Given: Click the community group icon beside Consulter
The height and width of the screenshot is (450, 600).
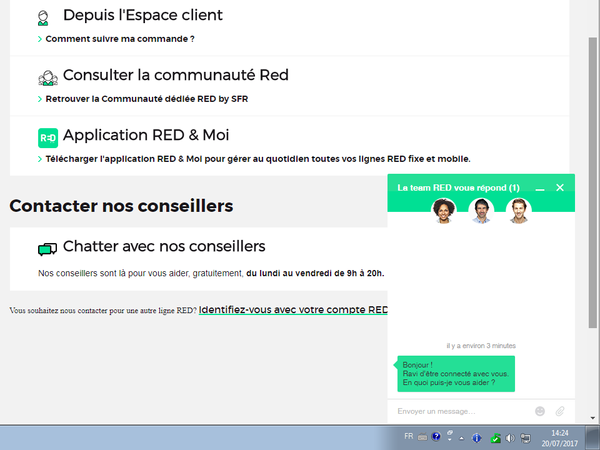Looking at the screenshot, I should [x=48, y=78].
